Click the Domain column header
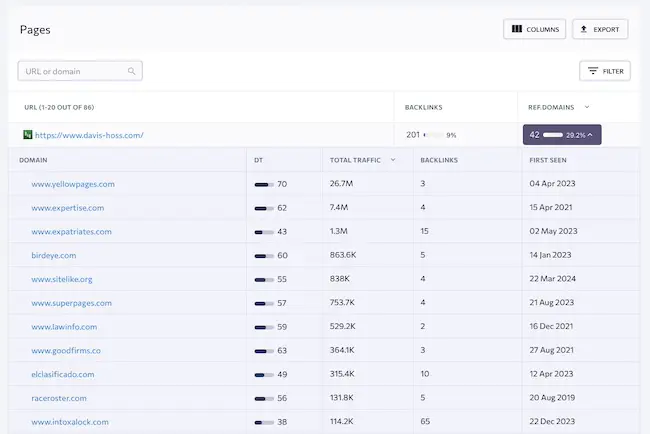This screenshot has height=434, width=650. 33,160
